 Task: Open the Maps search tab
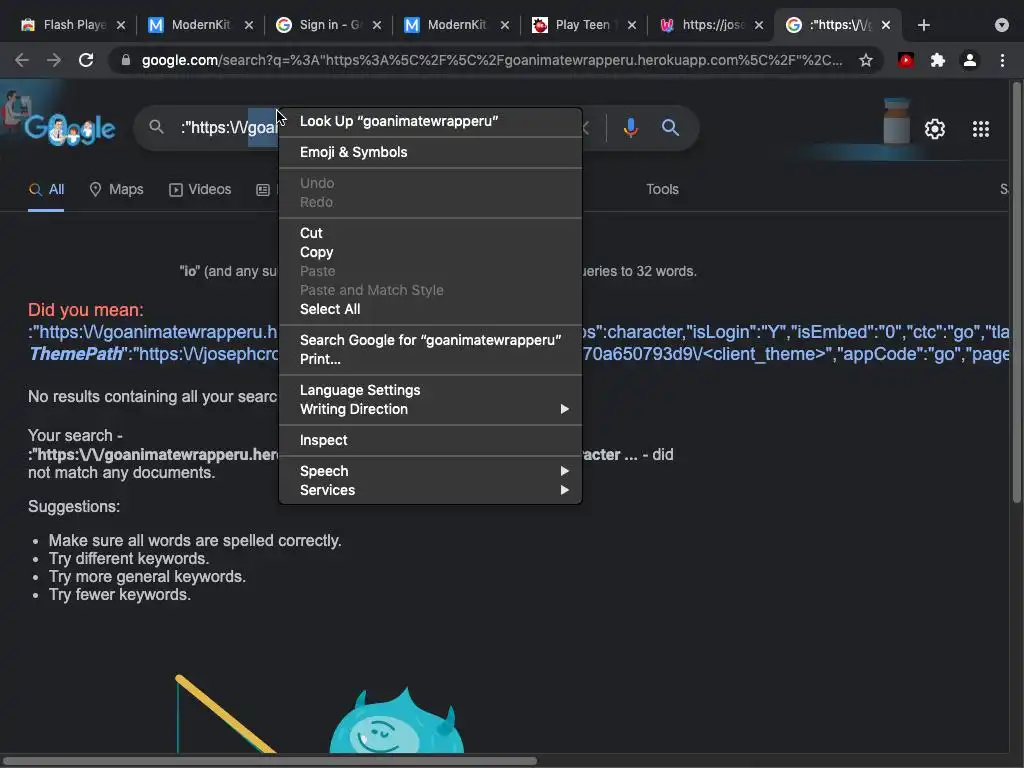coord(116,189)
